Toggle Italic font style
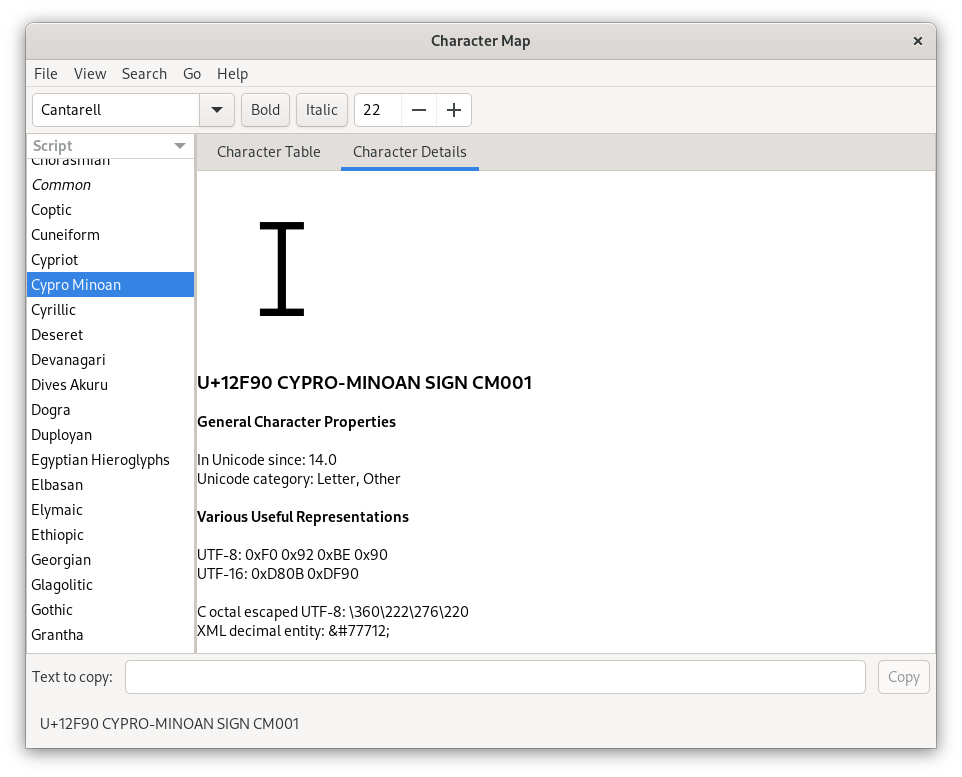 pos(322,110)
